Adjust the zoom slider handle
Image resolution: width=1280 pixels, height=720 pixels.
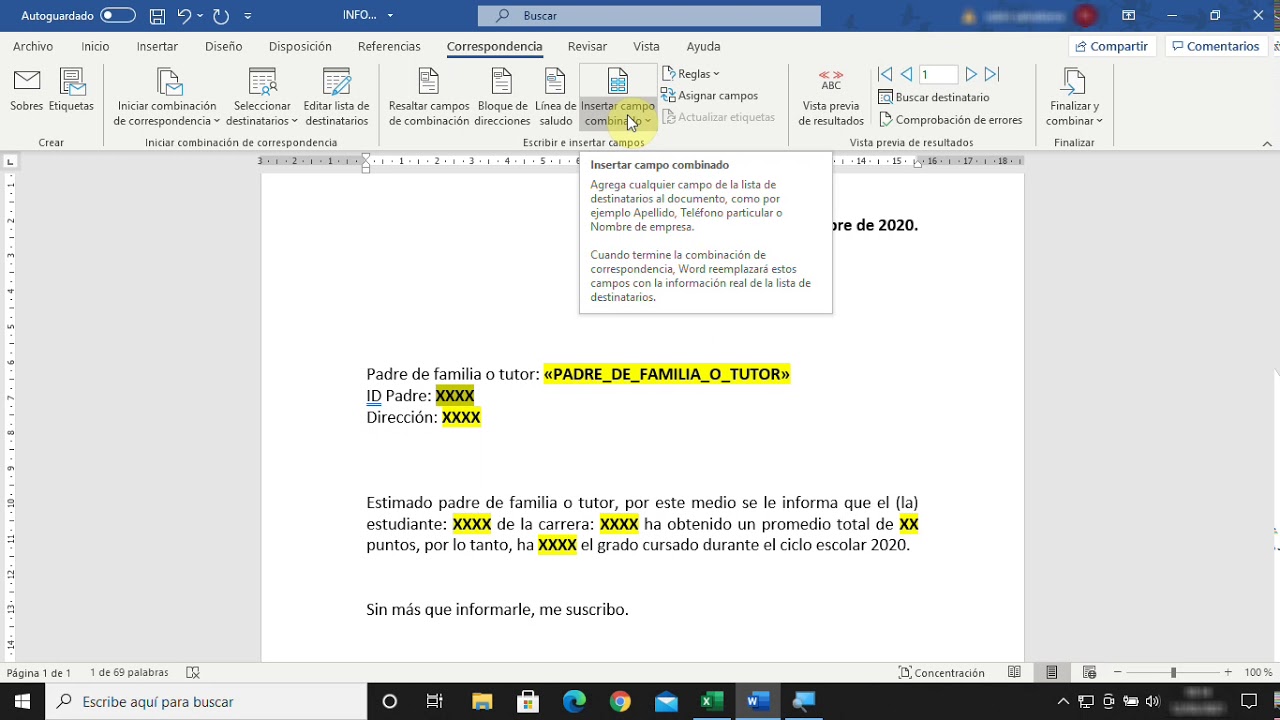[x=1174, y=673]
